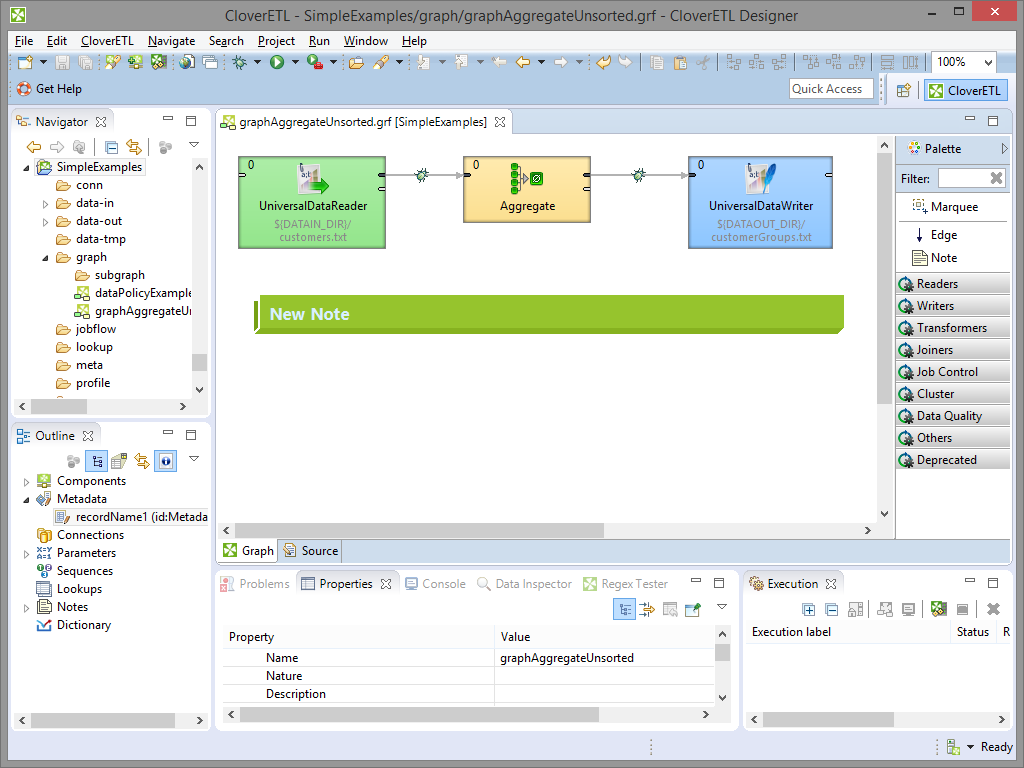Click Collapse All in Navigator toolbar
1024x768 pixels.
111,147
